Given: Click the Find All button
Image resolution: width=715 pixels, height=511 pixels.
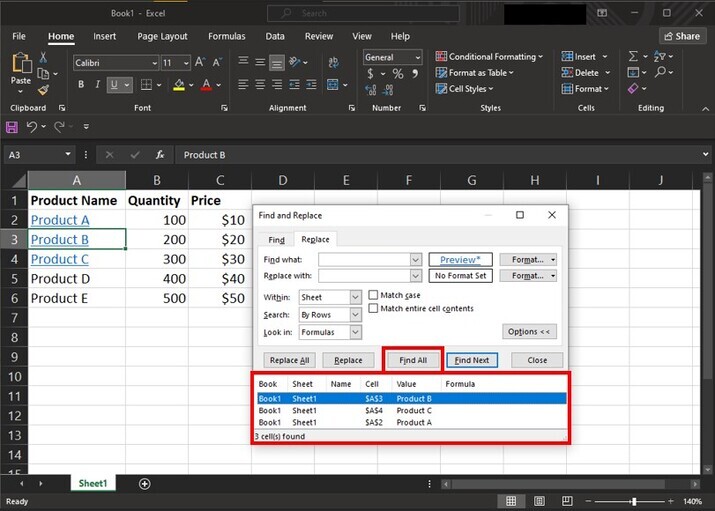Looking at the screenshot, I should pos(412,360).
